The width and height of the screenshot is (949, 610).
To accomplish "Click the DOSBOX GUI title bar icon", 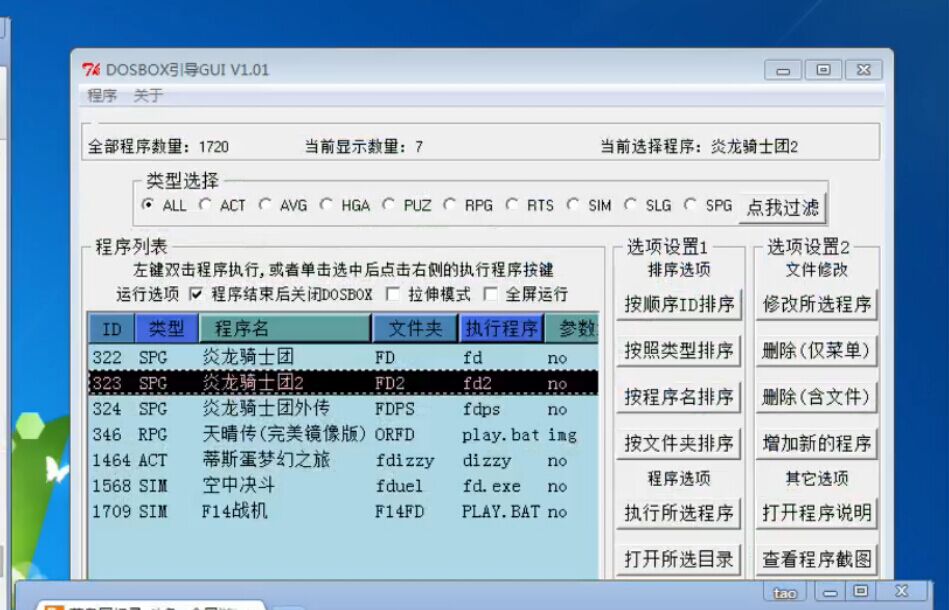I will point(91,70).
